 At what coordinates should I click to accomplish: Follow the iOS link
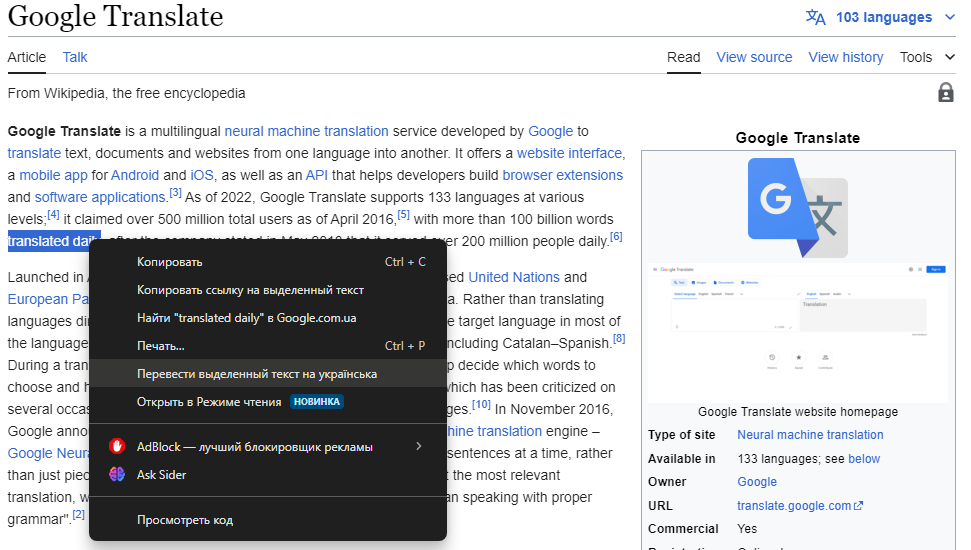tap(202, 175)
